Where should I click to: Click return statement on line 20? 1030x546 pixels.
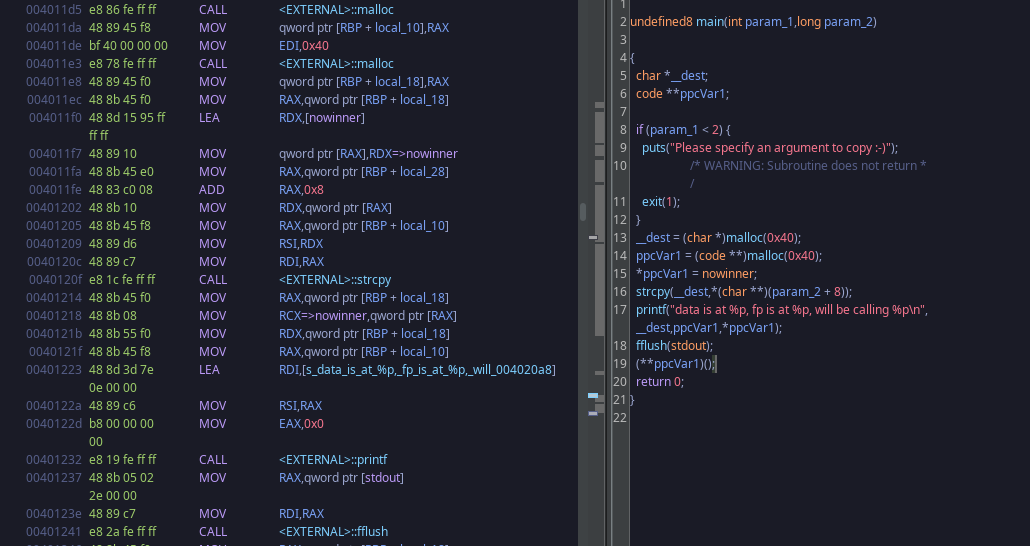pyautogui.click(x=660, y=382)
